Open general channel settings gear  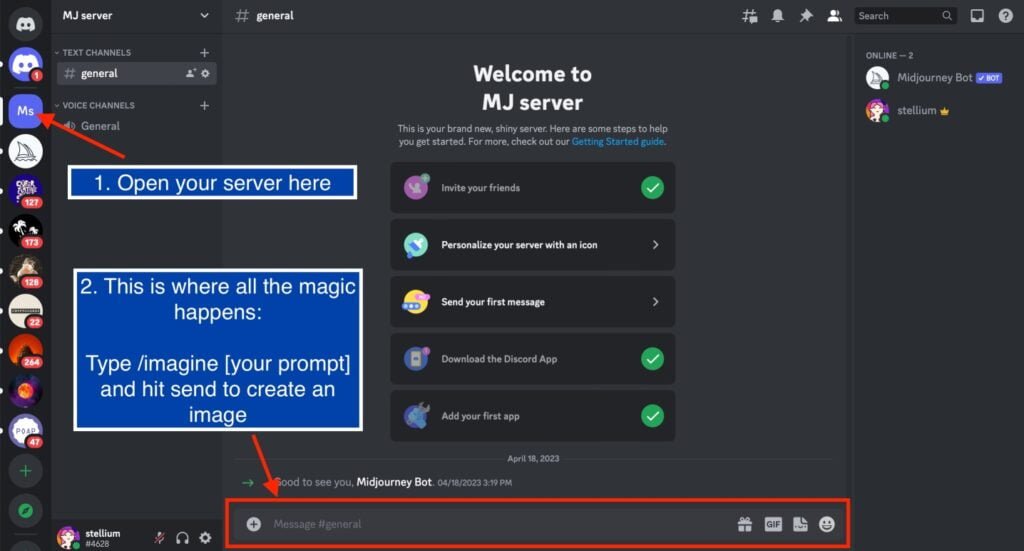pos(205,74)
